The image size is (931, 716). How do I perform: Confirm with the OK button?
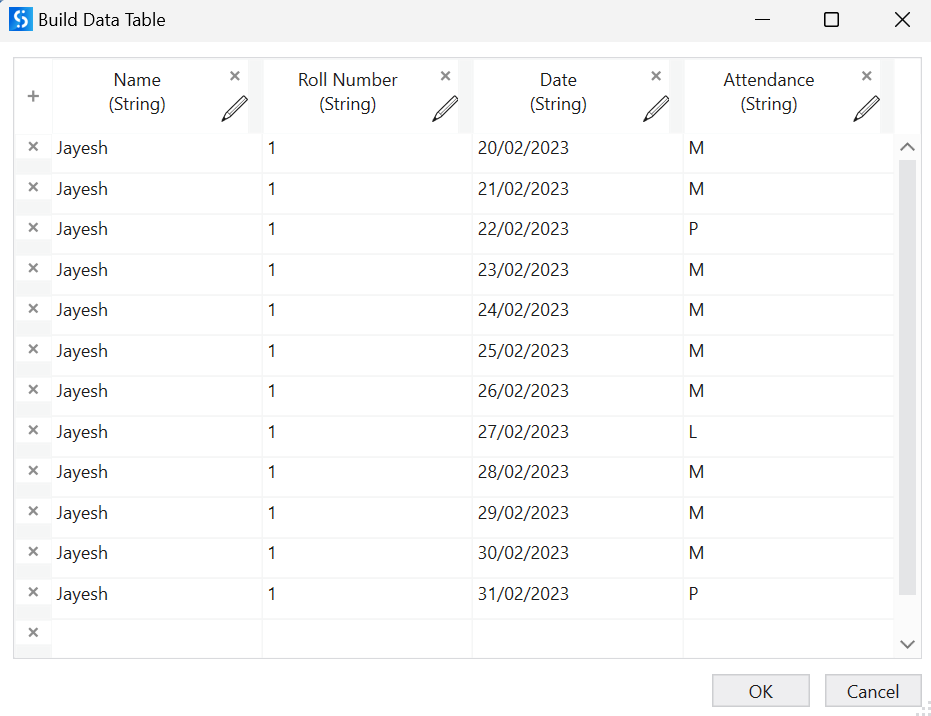[760, 691]
